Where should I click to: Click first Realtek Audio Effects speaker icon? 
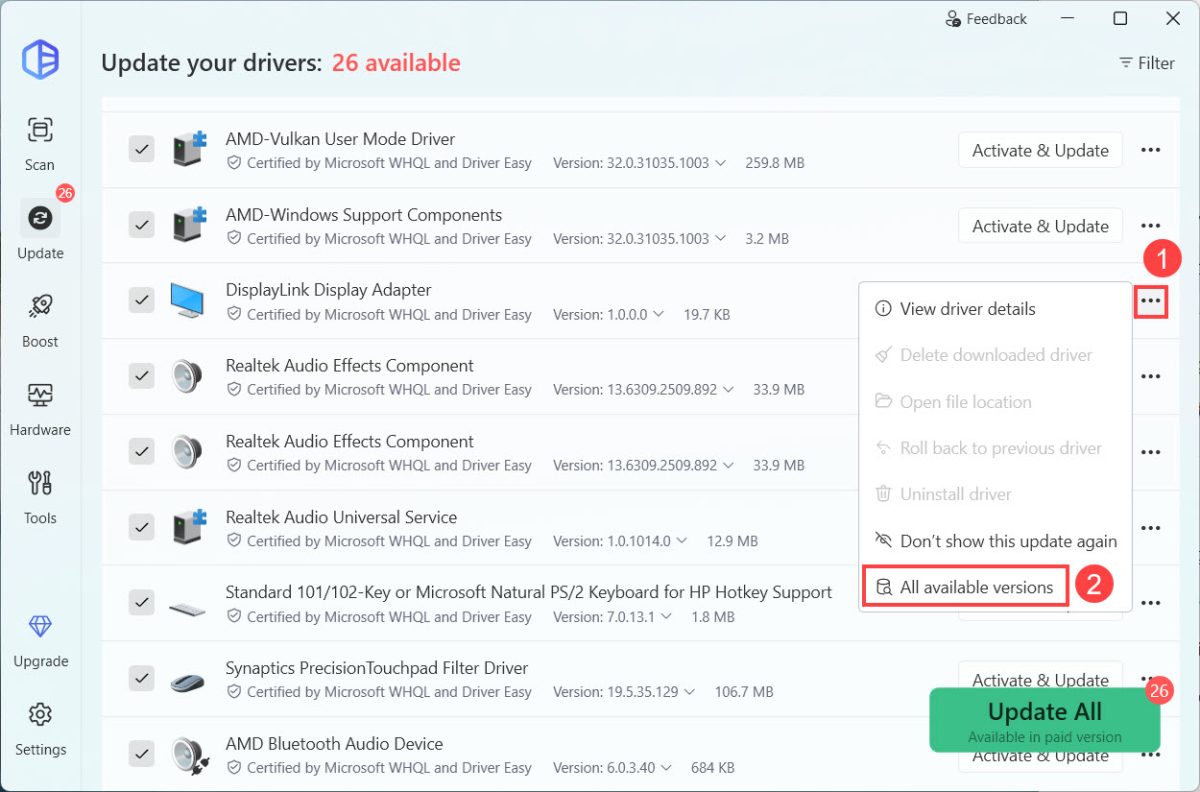click(x=187, y=376)
